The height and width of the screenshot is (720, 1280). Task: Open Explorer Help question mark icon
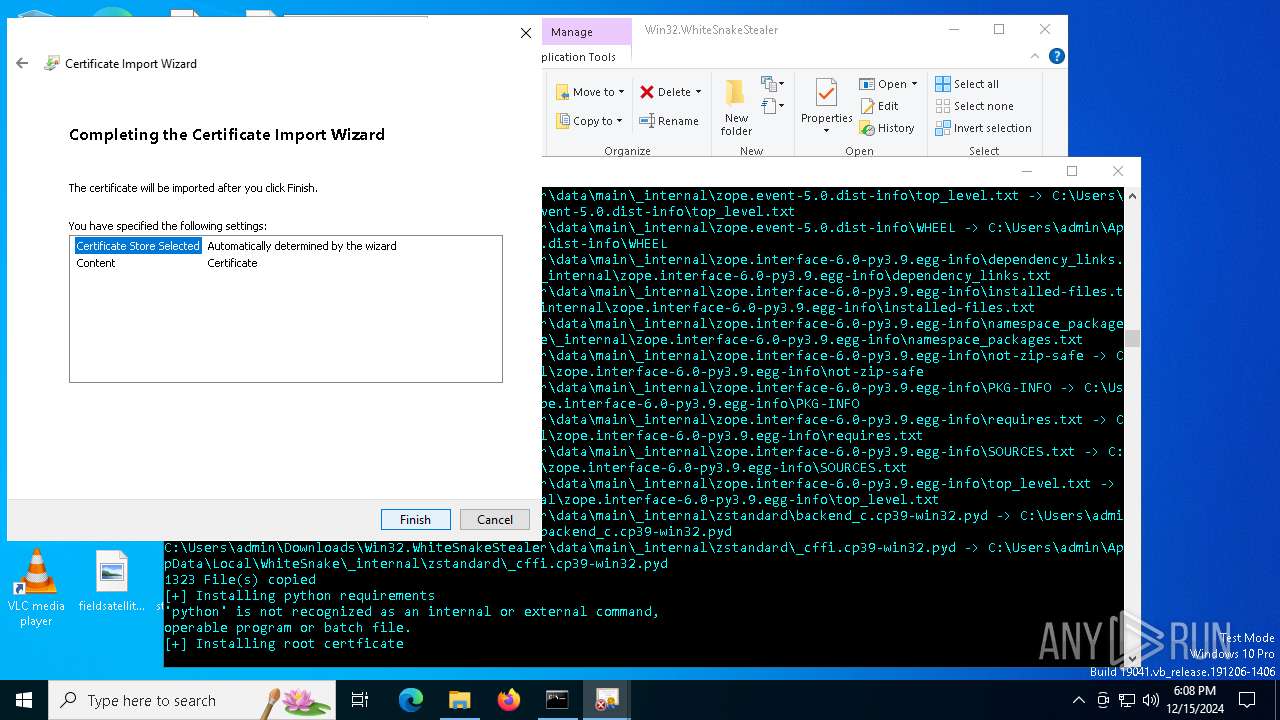click(1057, 56)
